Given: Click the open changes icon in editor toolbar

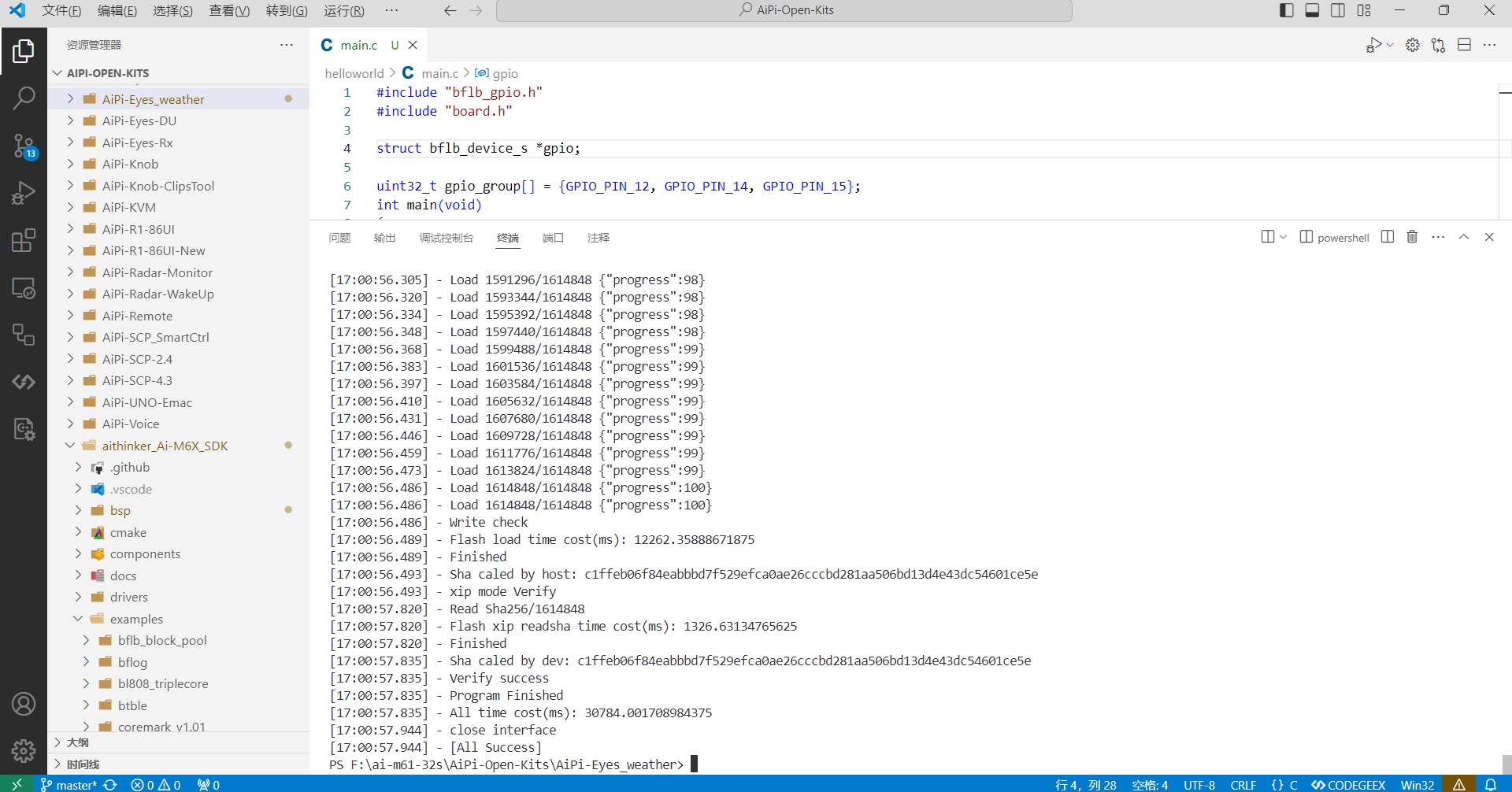Looking at the screenshot, I should tap(1439, 45).
